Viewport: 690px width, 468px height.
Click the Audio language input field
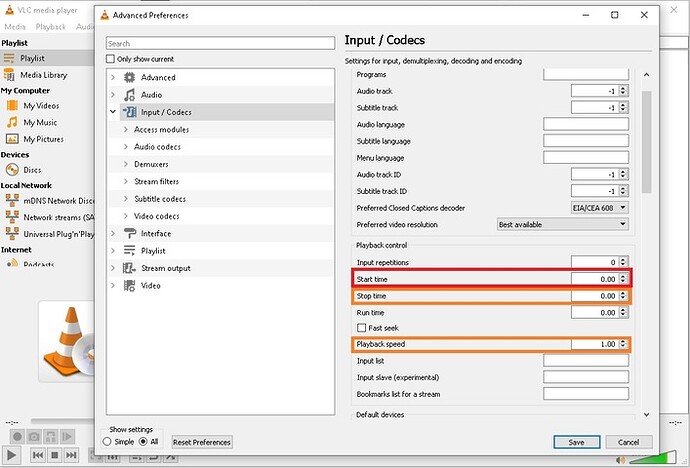click(x=586, y=124)
